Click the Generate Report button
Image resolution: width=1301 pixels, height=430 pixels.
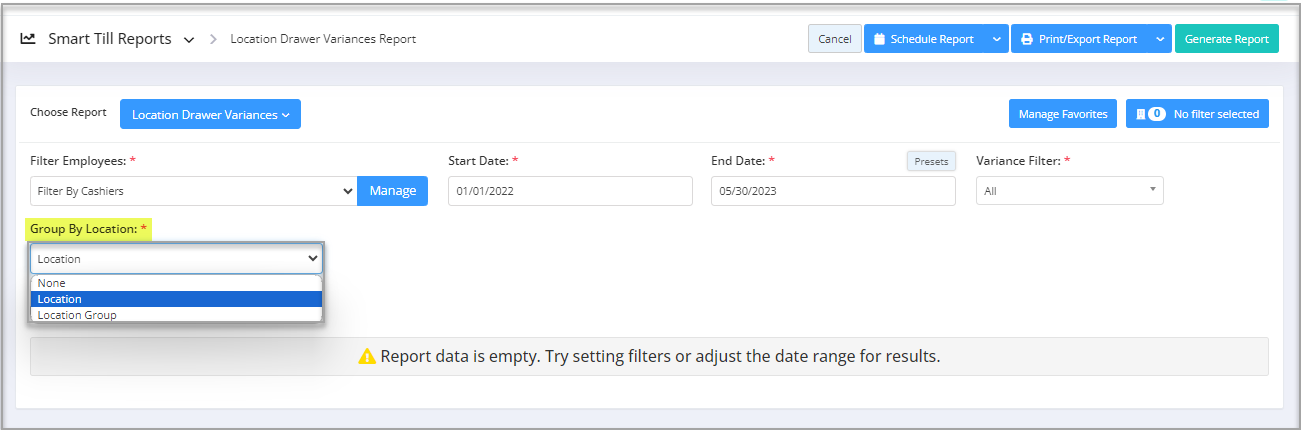pos(1226,39)
